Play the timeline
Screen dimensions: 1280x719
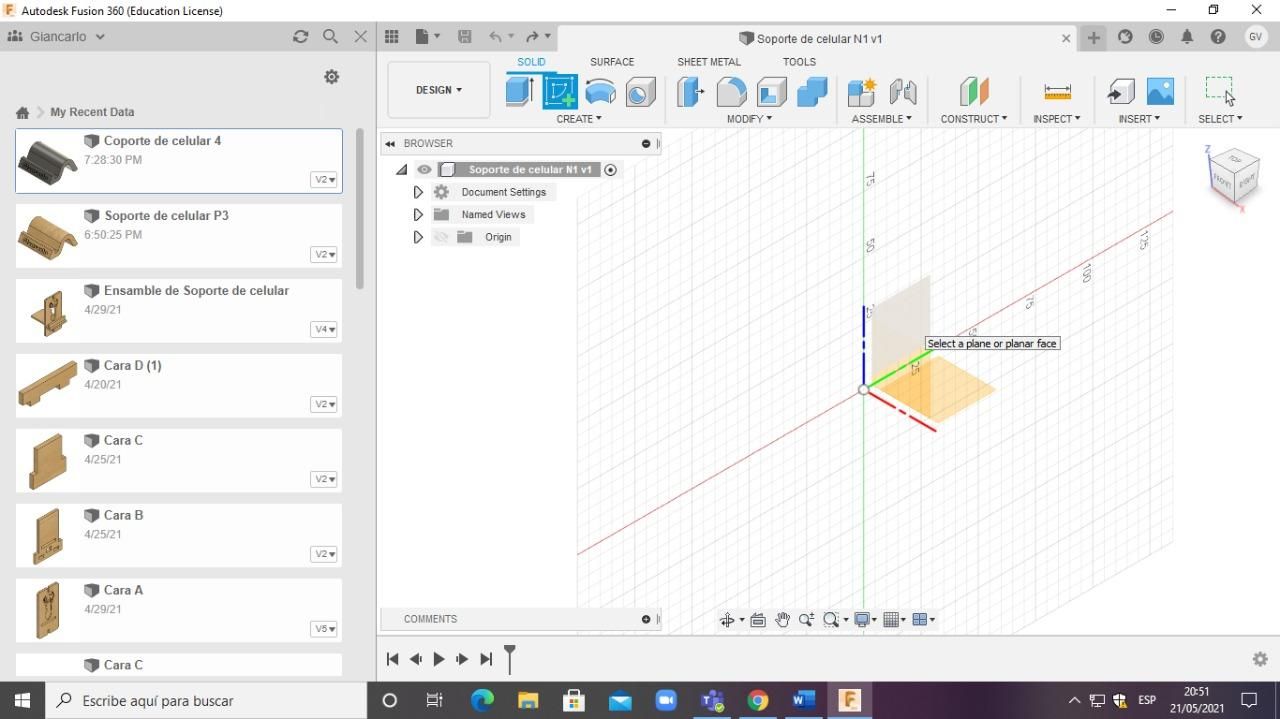tap(438, 659)
